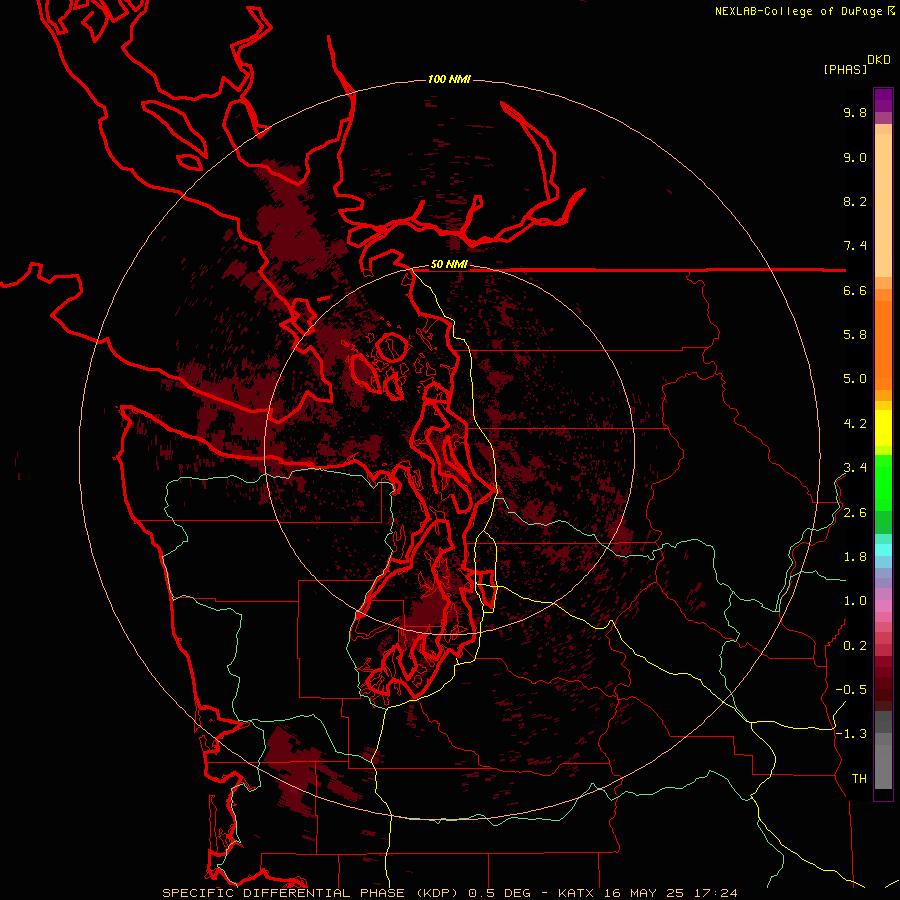Click the 5.8 scale value

855,335
